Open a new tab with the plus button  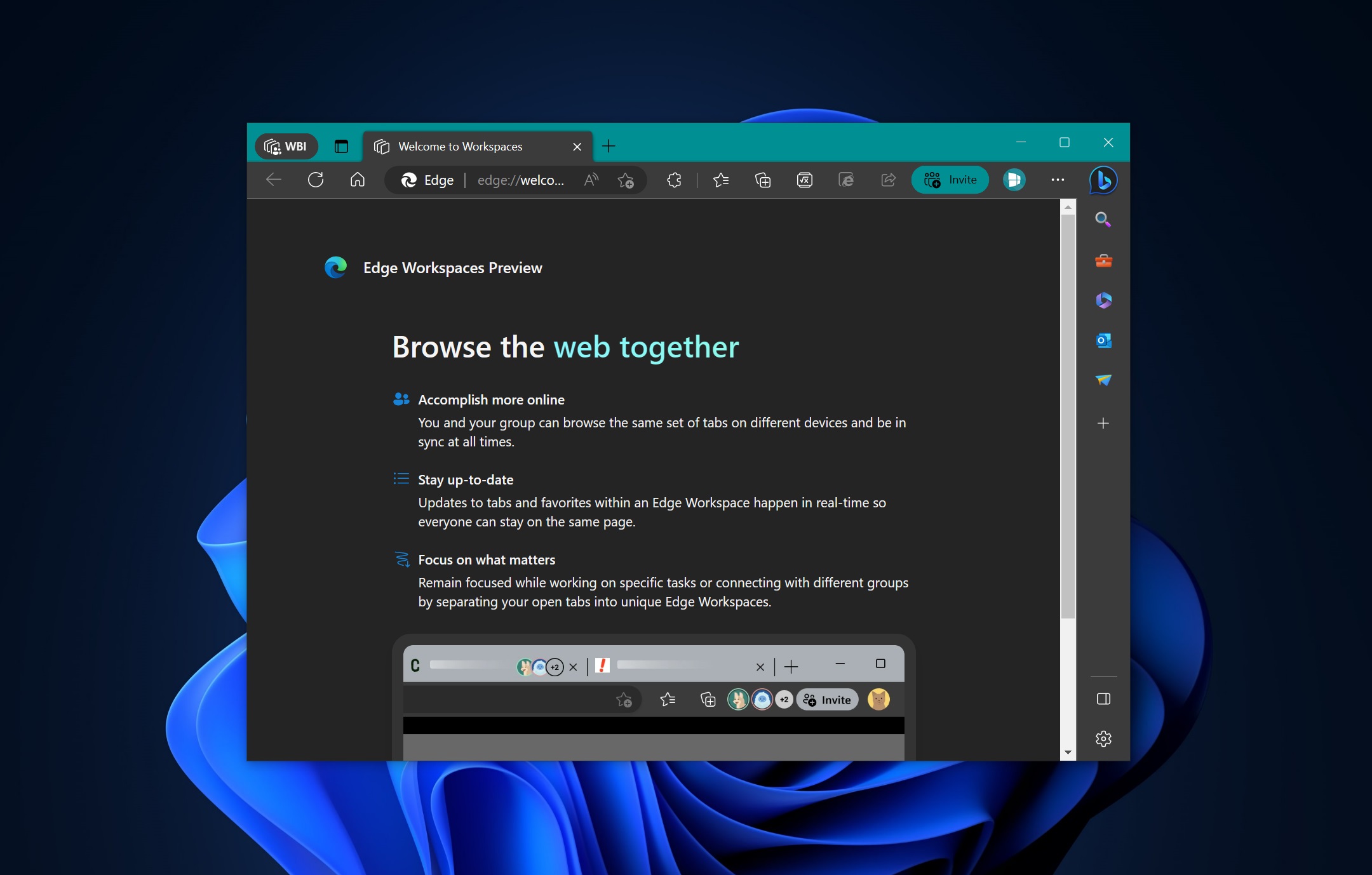point(609,146)
